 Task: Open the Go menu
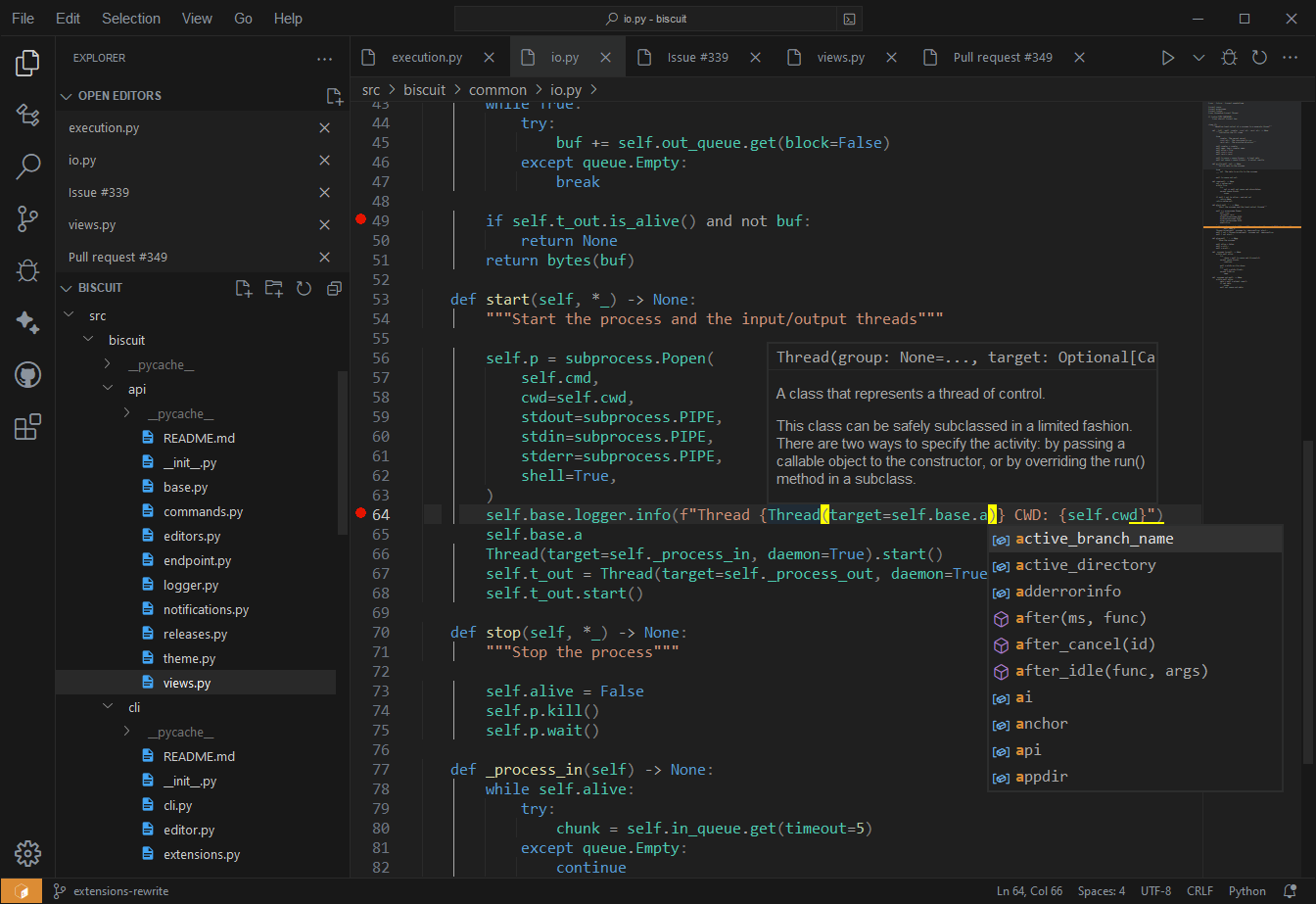244,19
